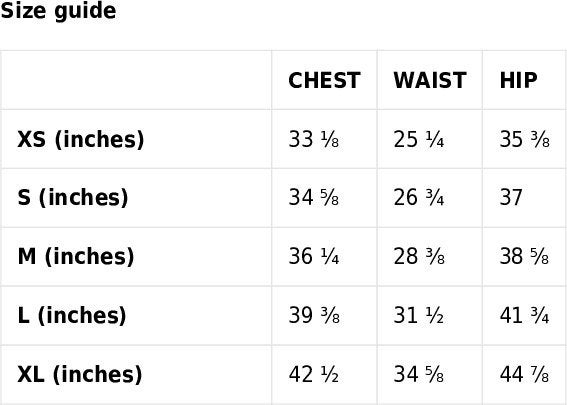Select M waist value 28 ⅜
Viewport: 567px width, 405px height.
tap(419, 257)
